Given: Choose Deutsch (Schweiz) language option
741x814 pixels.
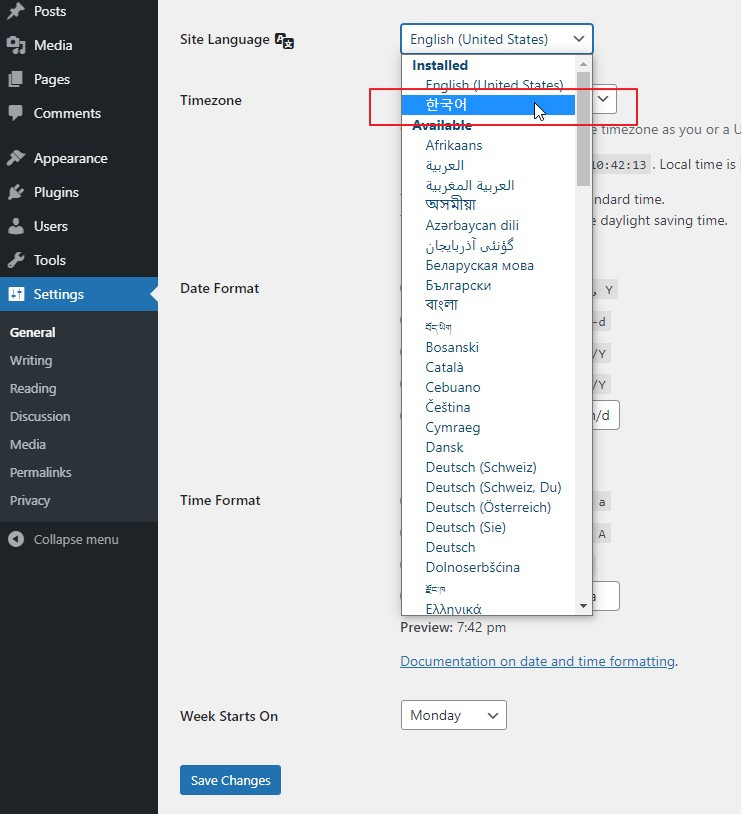Looking at the screenshot, I should click(x=488, y=467).
